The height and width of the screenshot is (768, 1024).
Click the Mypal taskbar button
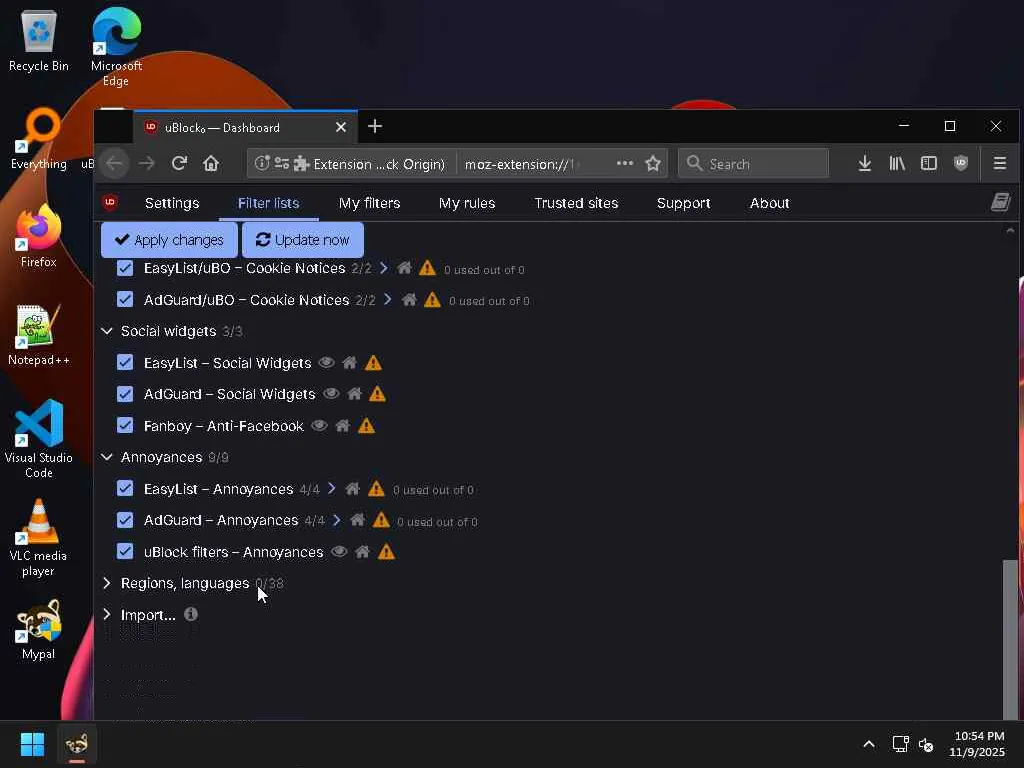77,744
